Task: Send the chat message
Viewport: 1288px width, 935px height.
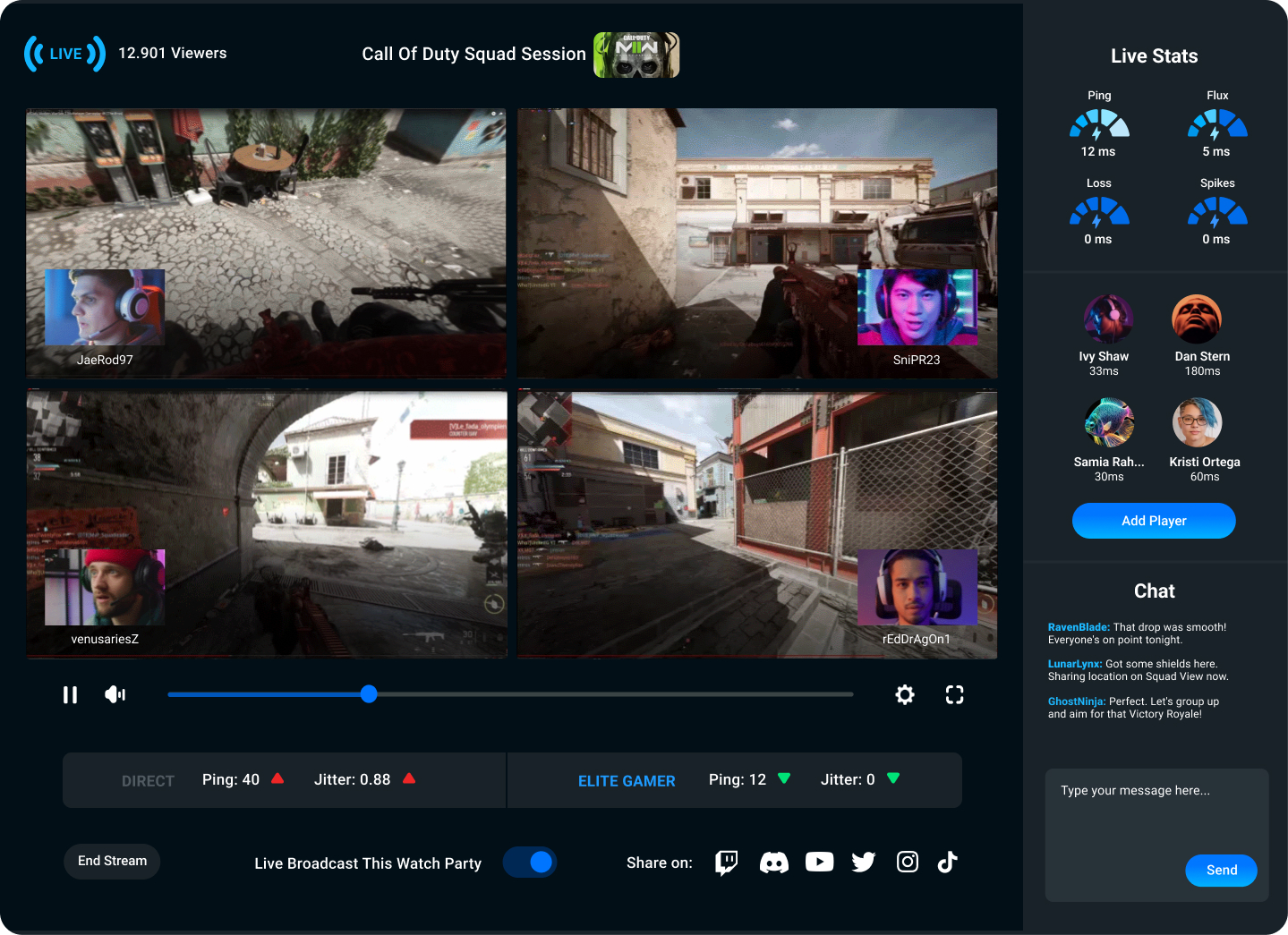Action: pyautogui.click(x=1221, y=871)
